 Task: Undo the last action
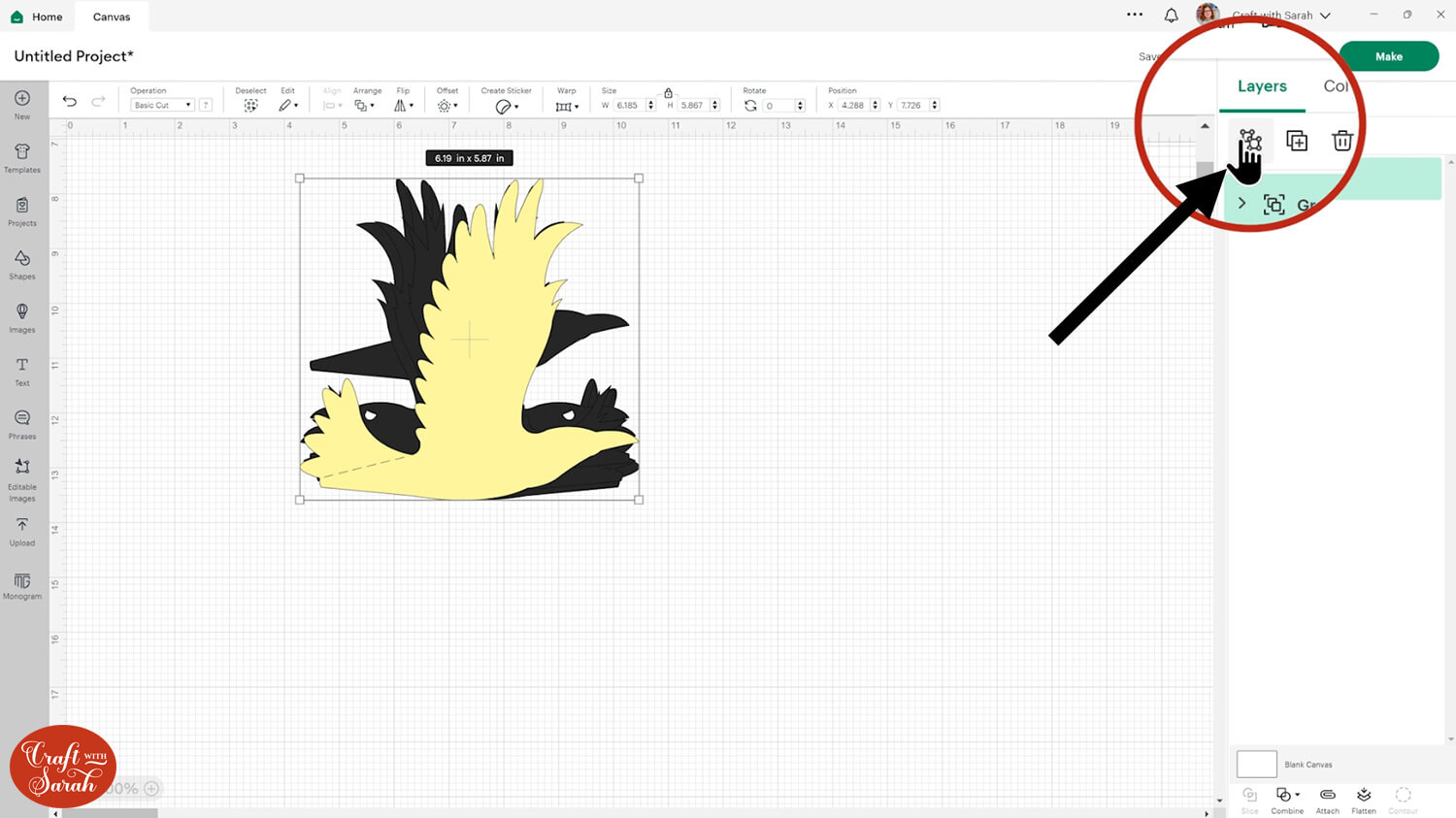(70, 101)
